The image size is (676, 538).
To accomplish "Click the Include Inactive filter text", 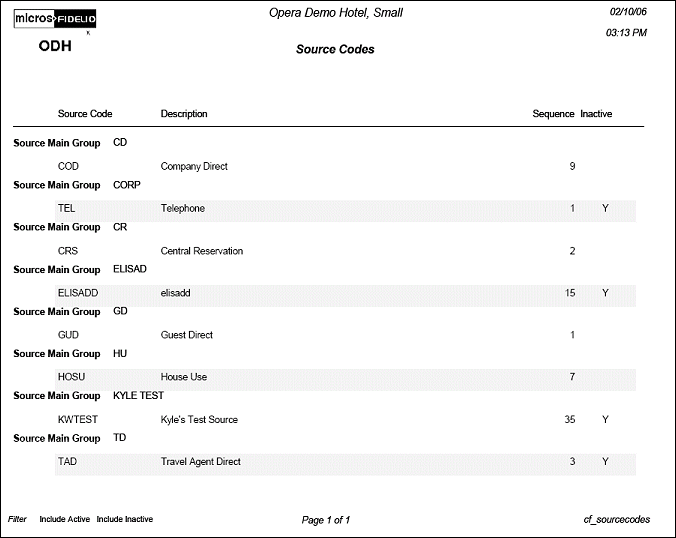I will pyautogui.click(x=125, y=519).
